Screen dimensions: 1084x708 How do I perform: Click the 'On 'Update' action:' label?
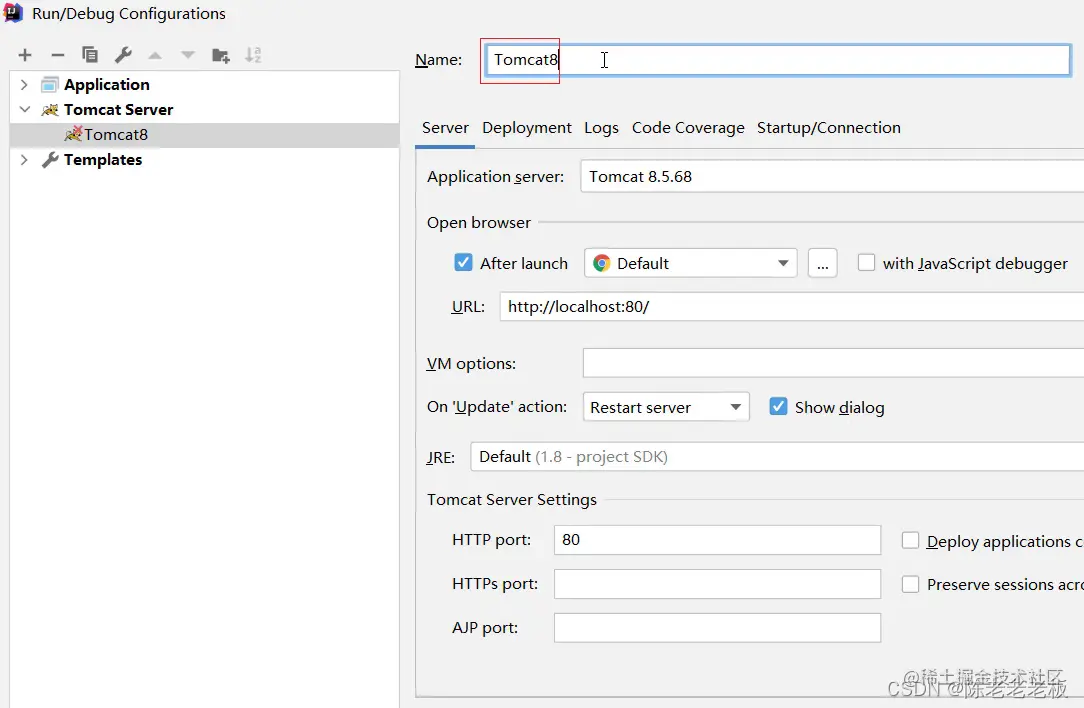[x=497, y=407]
